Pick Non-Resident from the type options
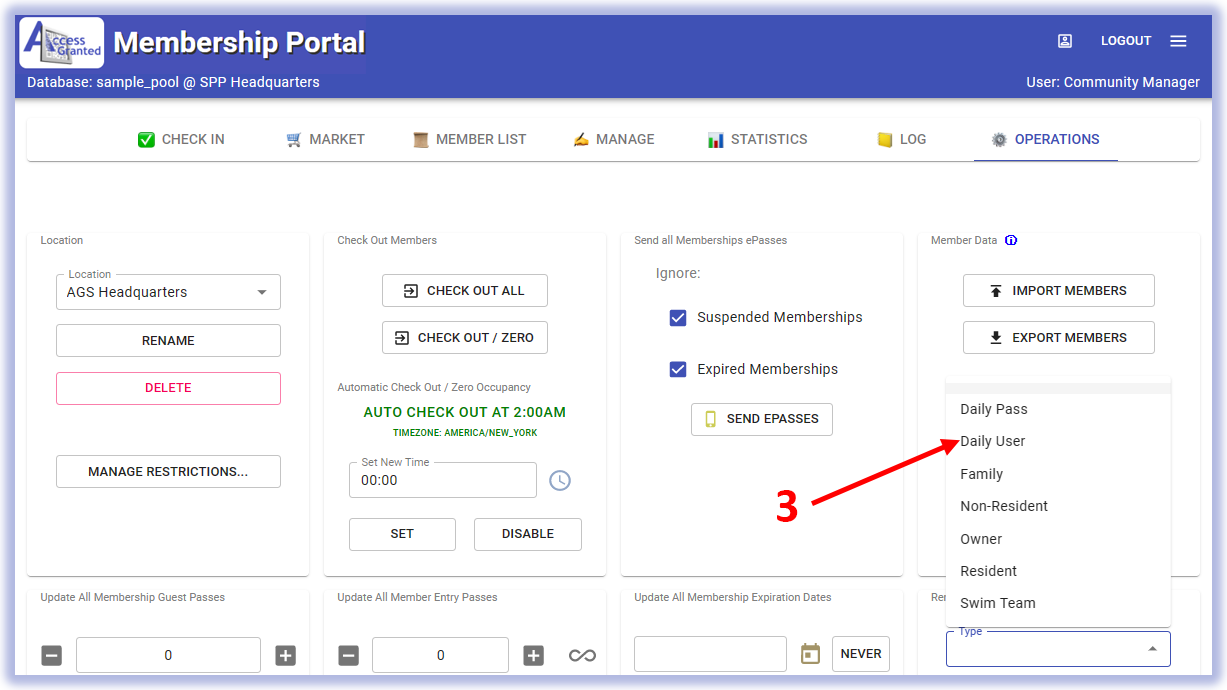 click(1004, 506)
